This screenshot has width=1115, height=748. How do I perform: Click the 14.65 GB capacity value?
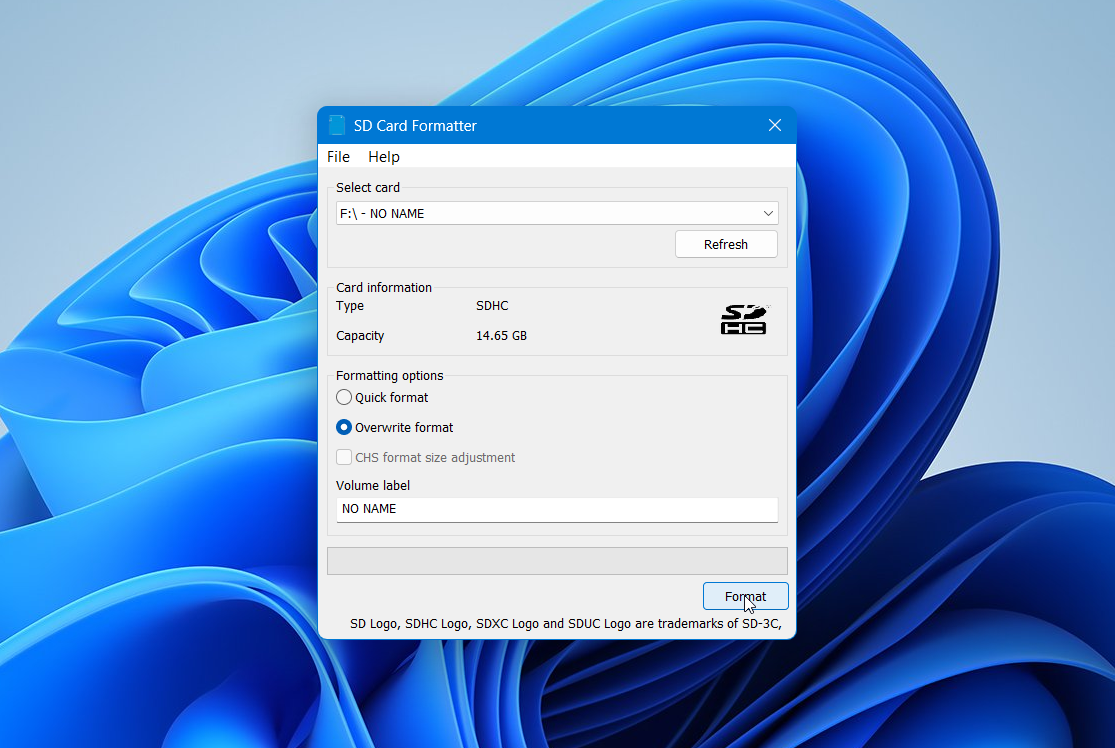pos(501,336)
